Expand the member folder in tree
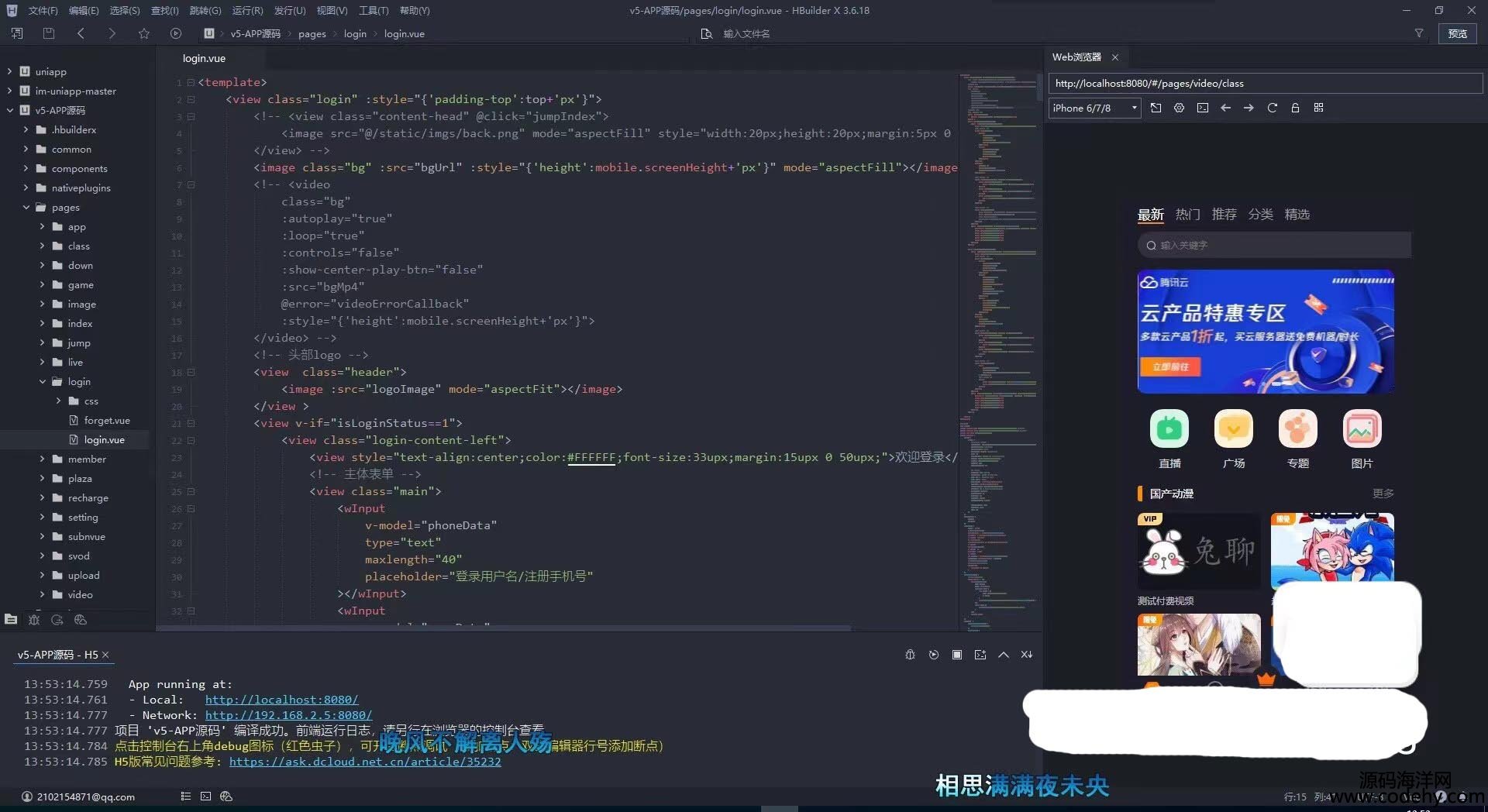The height and width of the screenshot is (812, 1488). coord(43,459)
